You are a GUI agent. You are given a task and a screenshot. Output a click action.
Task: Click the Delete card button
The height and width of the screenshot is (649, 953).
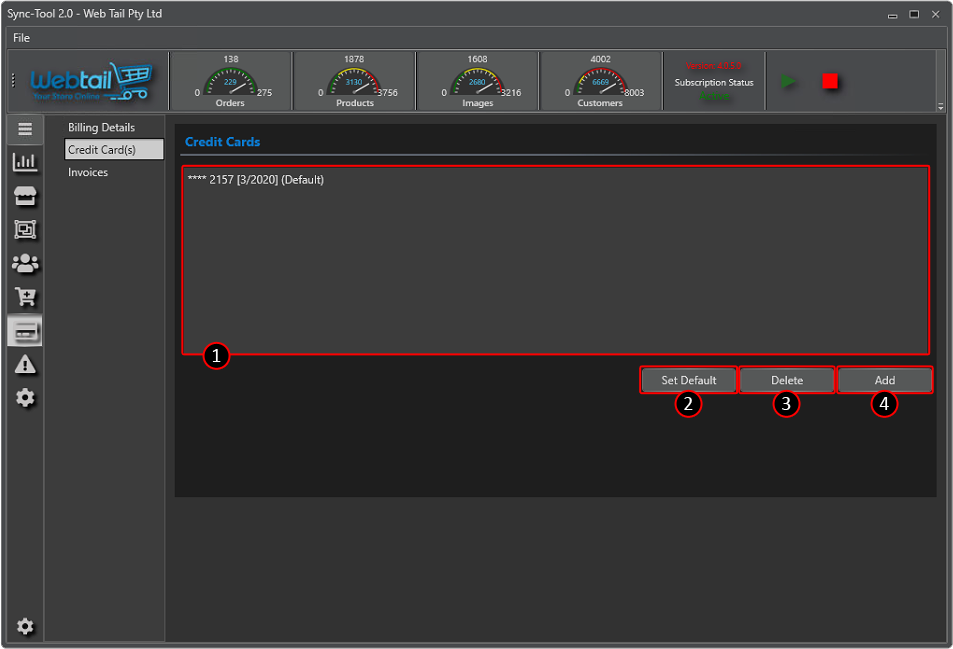786,380
